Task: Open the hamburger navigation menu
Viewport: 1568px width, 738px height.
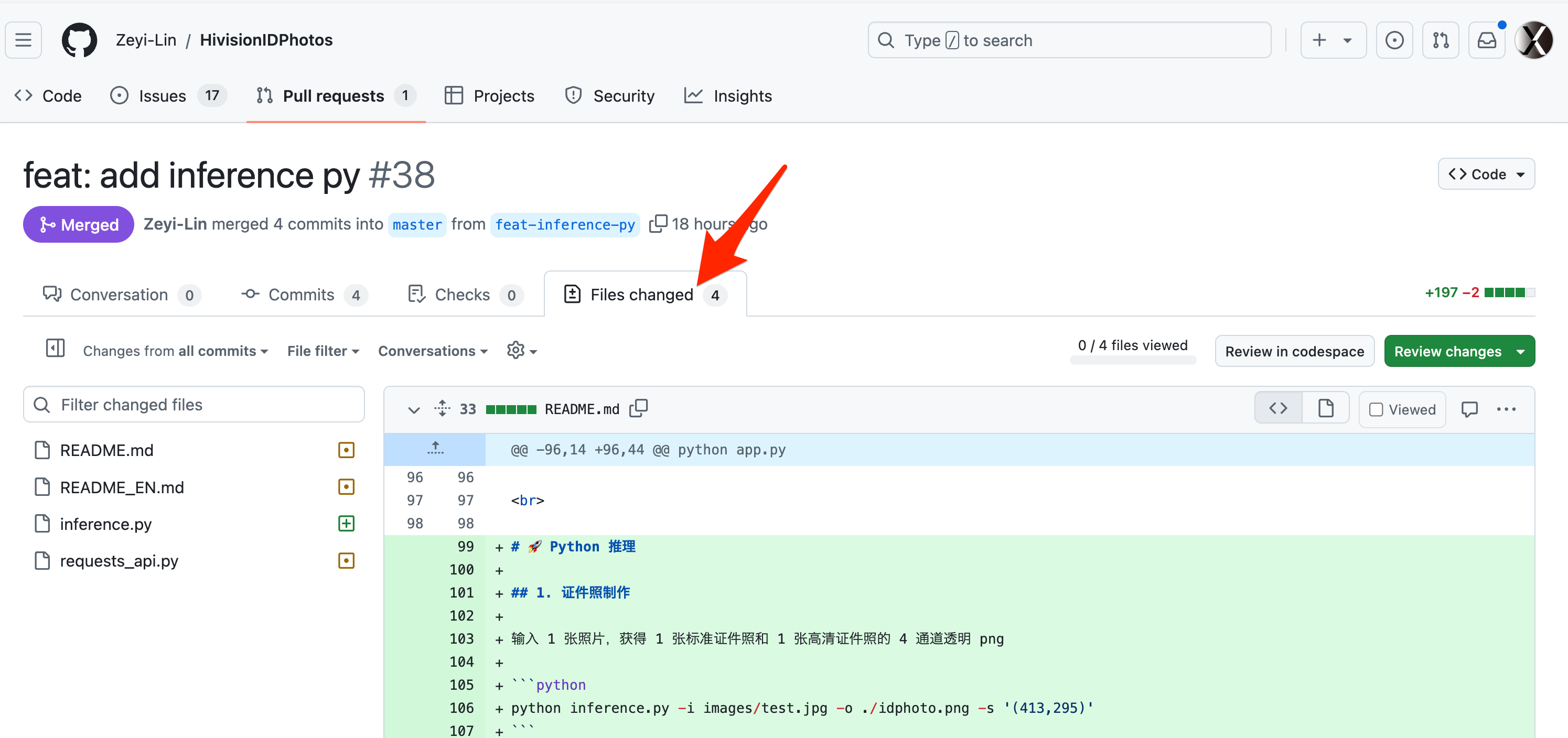Action: pyautogui.click(x=23, y=40)
